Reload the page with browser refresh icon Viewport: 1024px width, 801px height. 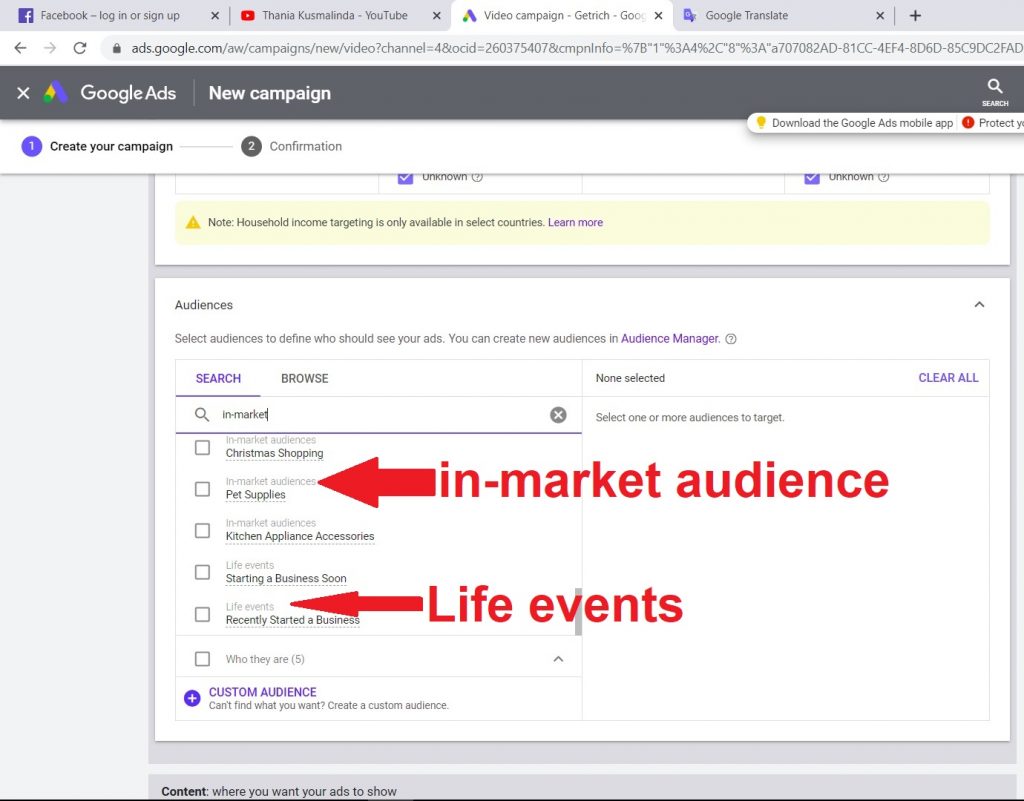coord(80,48)
